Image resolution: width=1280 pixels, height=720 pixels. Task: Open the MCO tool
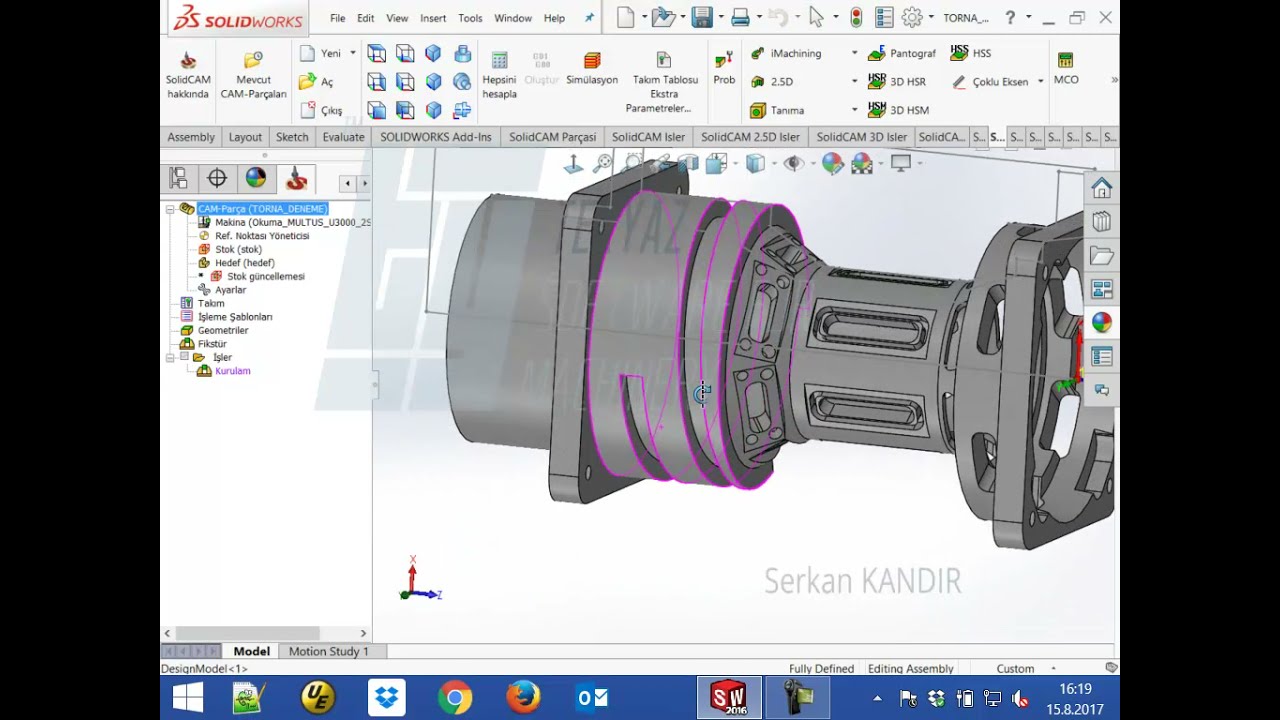[1066, 68]
